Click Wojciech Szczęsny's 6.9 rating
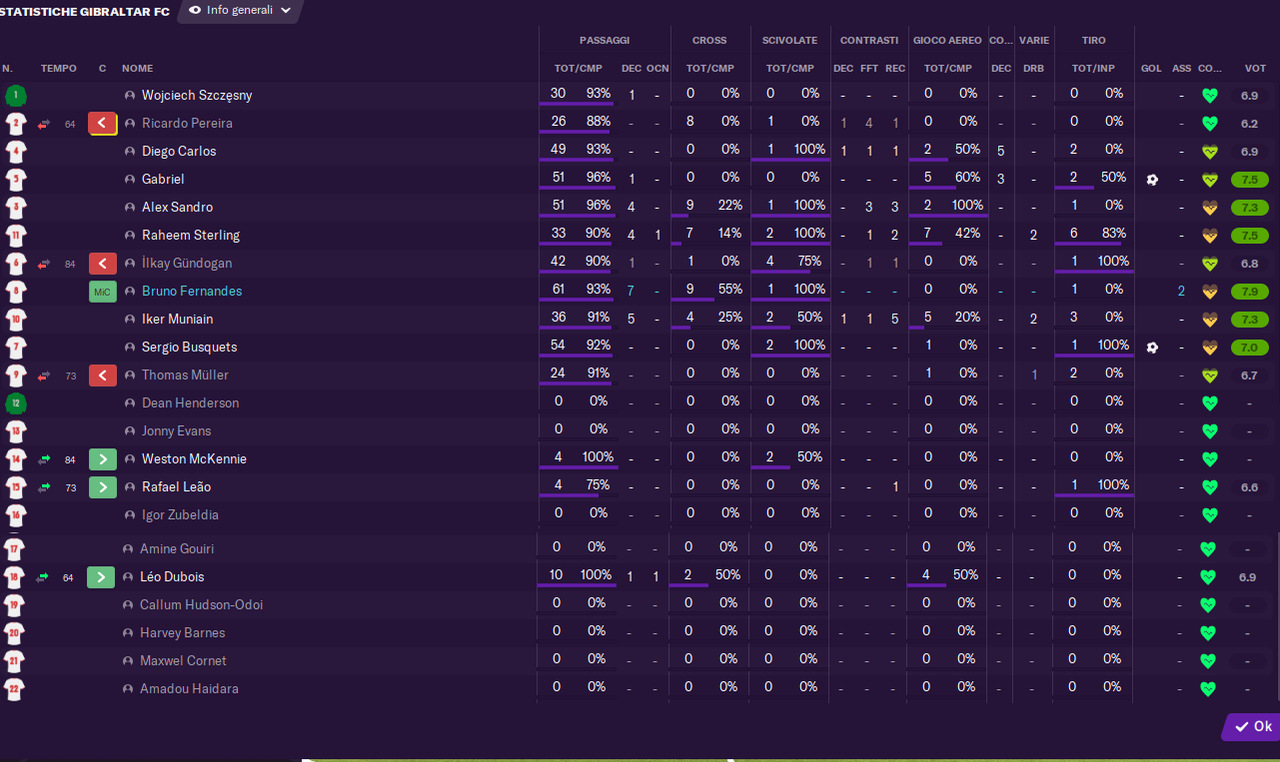 (x=1249, y=96)
